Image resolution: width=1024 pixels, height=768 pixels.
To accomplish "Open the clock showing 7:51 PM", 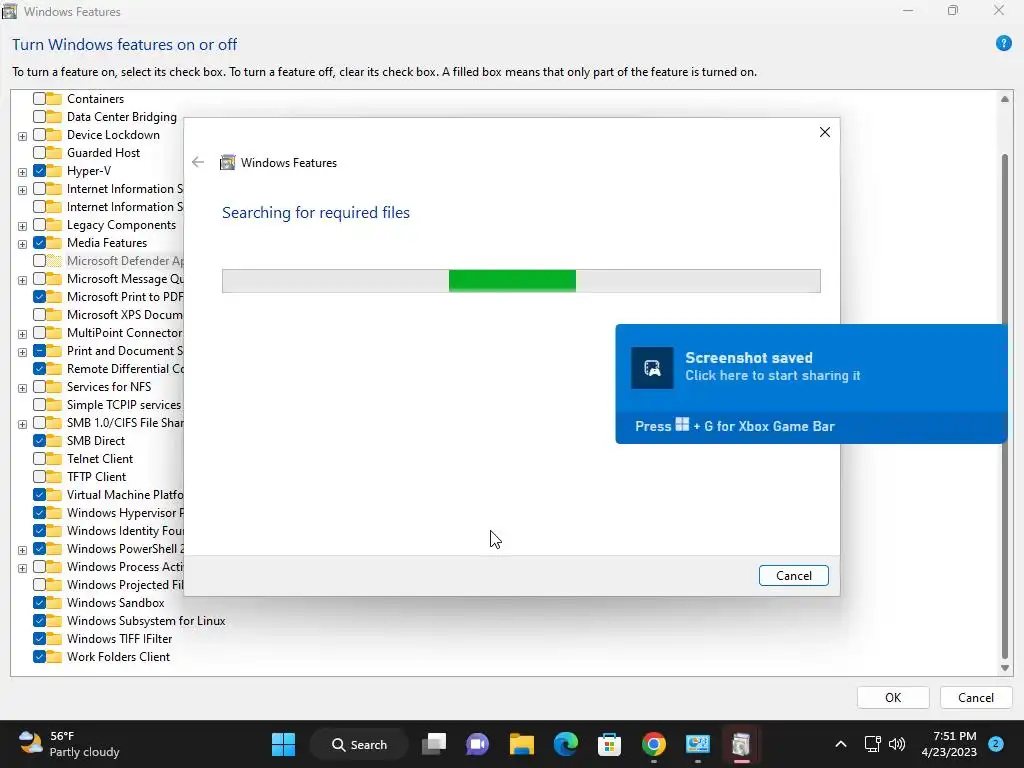I will click(949, 744).
